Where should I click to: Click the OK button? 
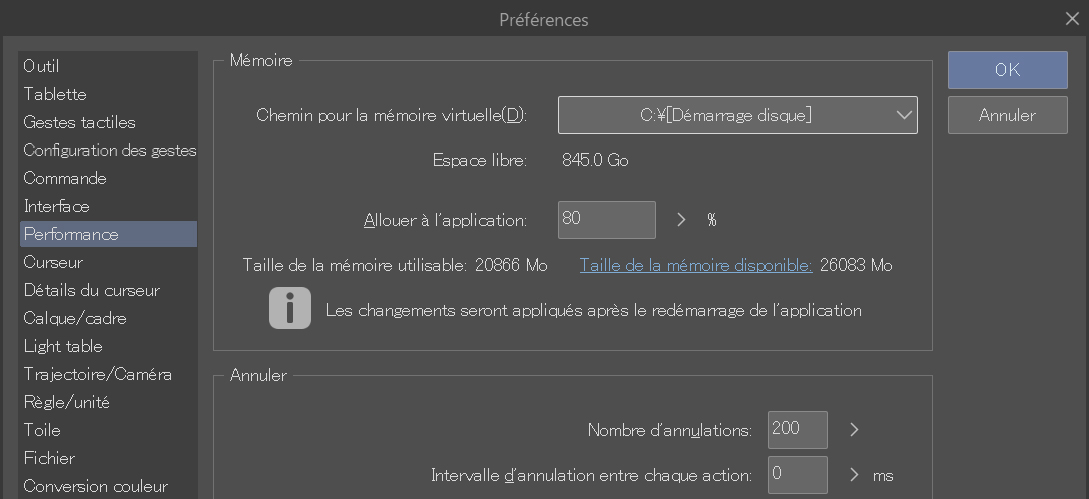click(1007, 70)
